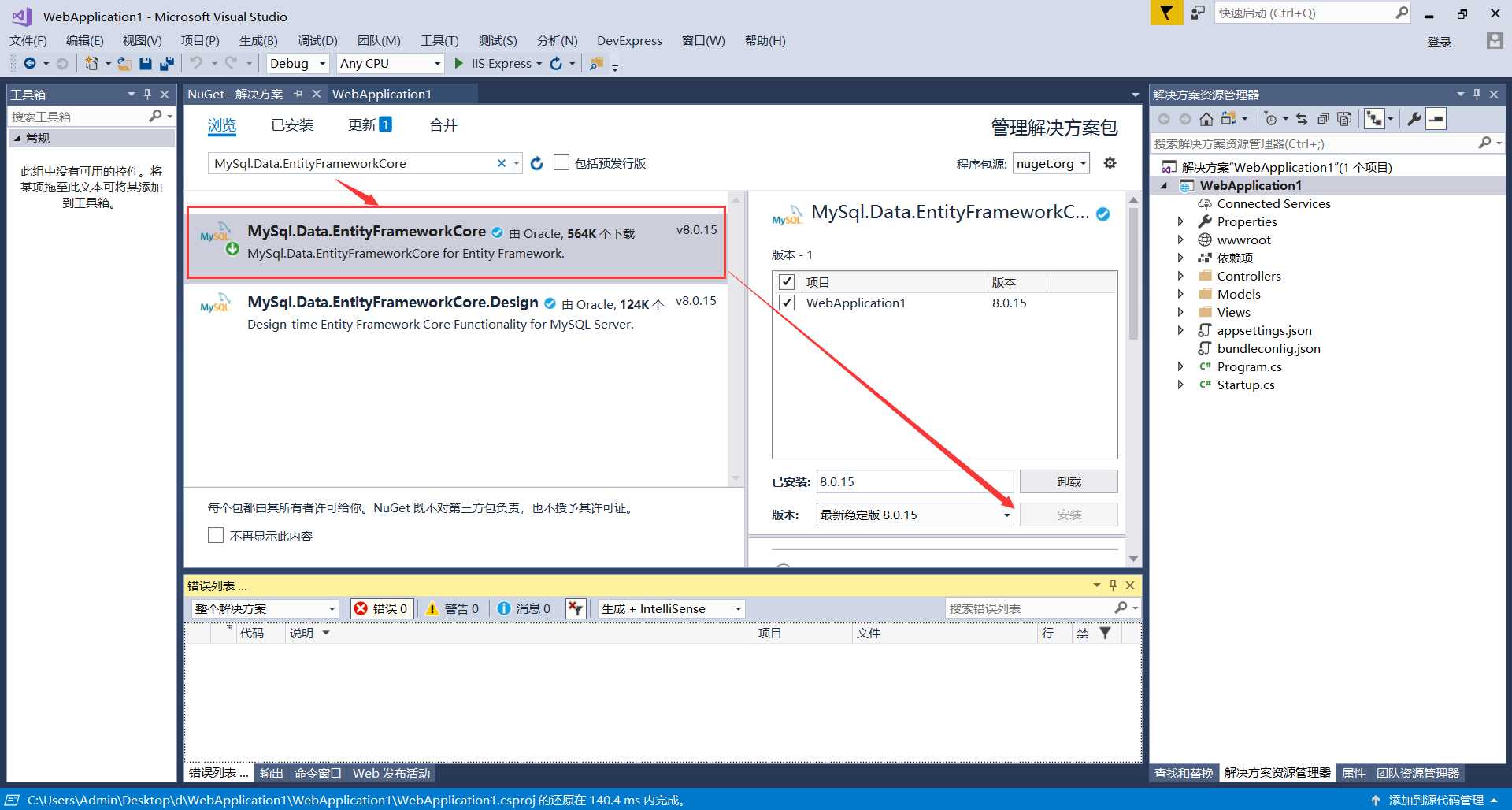Clear the NuGet search box text
Screen dimensions: 1512x810
pos(502,163)
